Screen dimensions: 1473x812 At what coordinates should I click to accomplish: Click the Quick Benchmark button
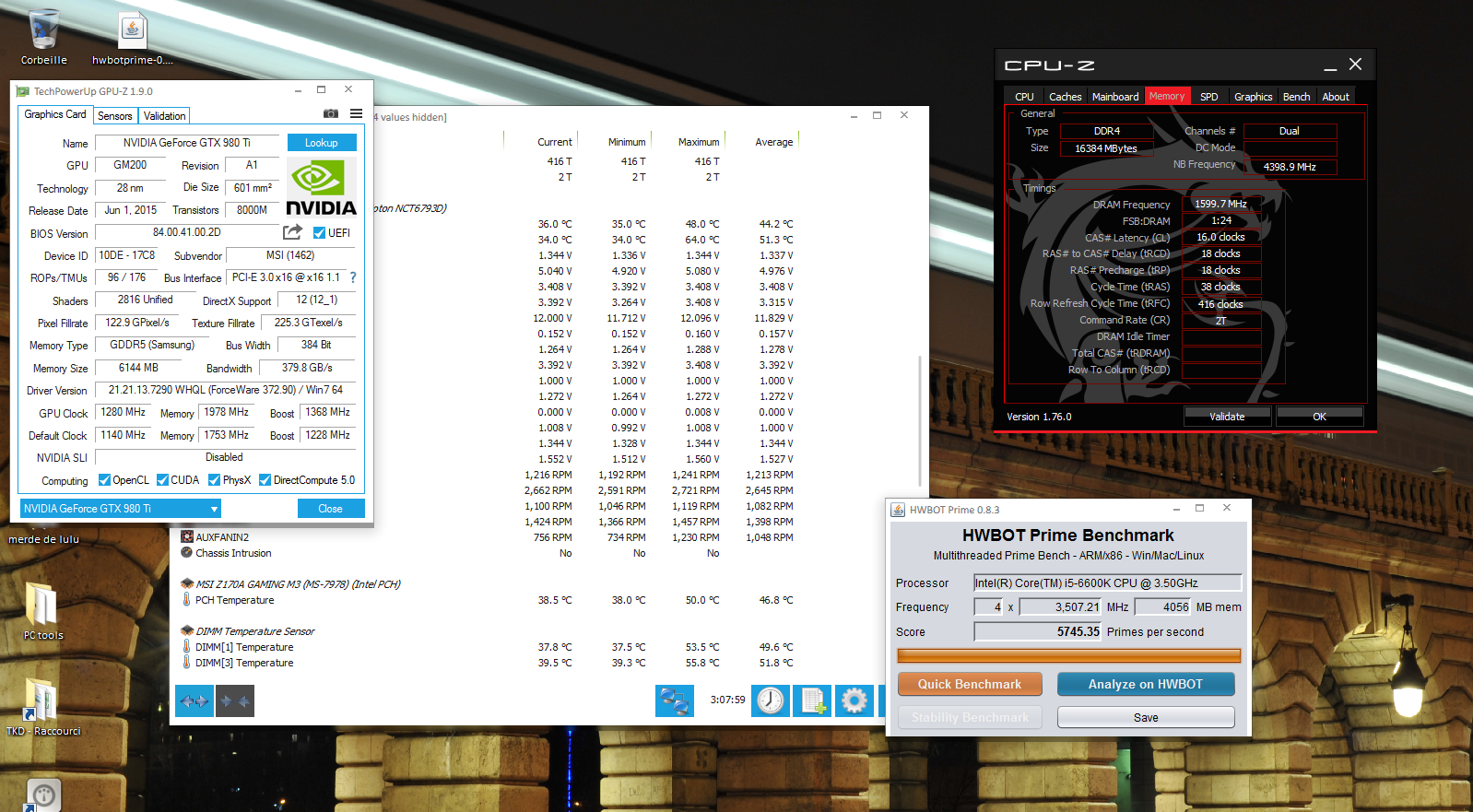[x=970, y=684]
